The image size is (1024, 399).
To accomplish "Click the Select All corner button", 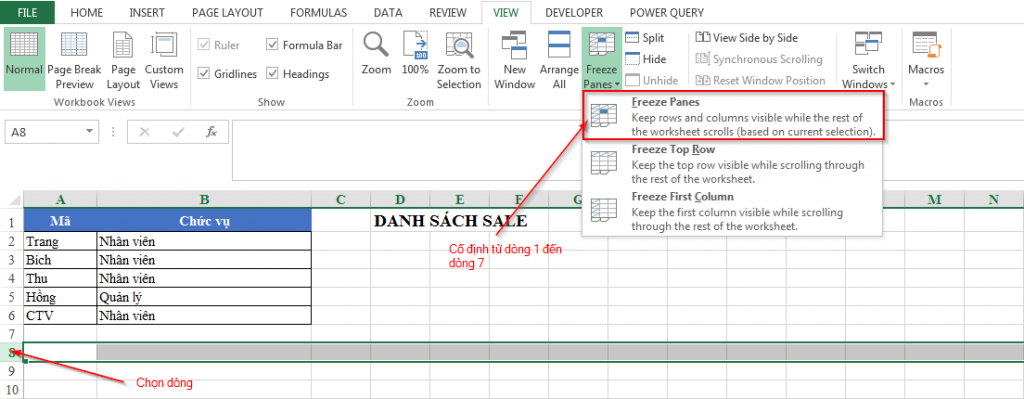I will coord(11,199).
